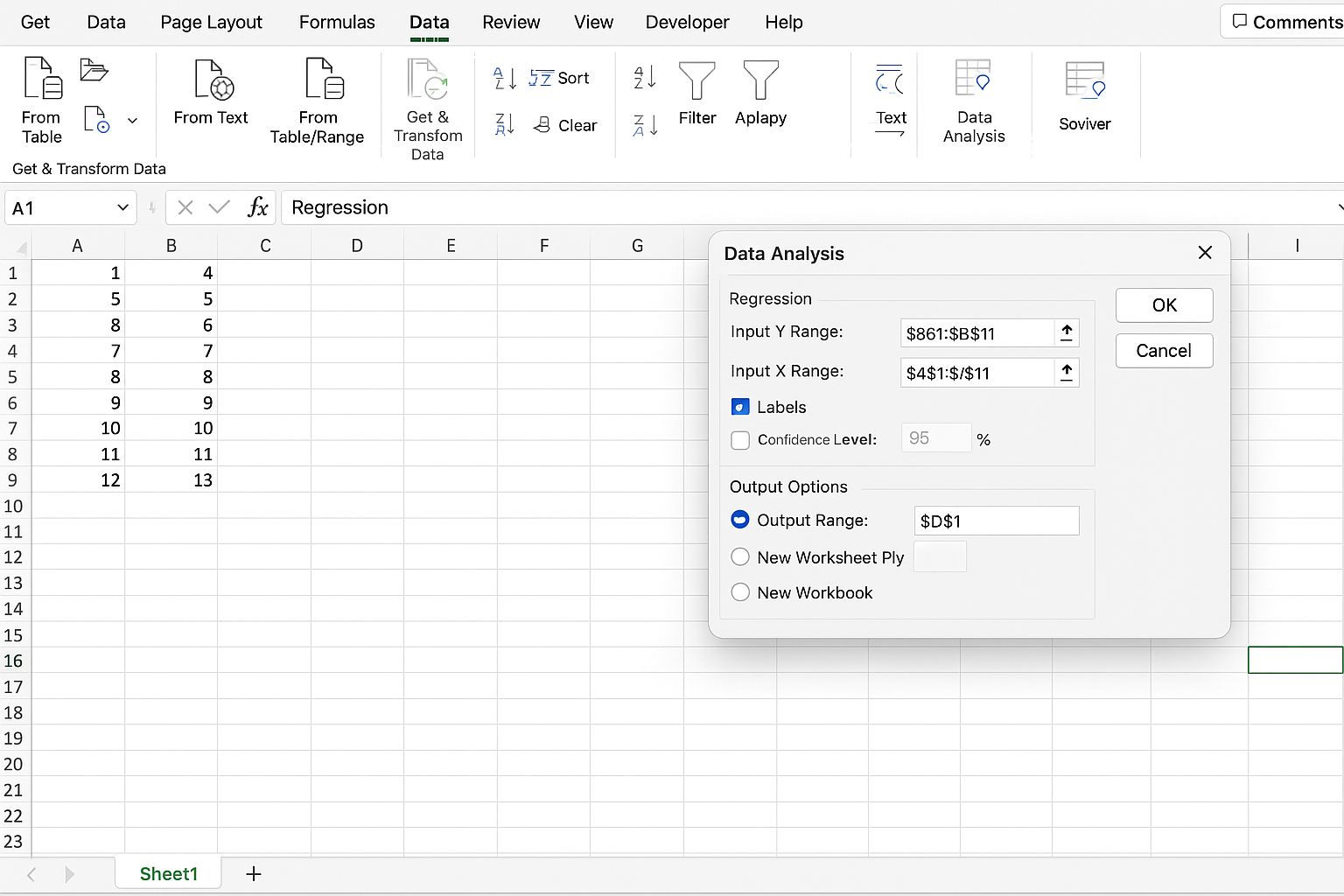
Task: Select all cells using corner triangle
Action: click(x=21, y=248)
